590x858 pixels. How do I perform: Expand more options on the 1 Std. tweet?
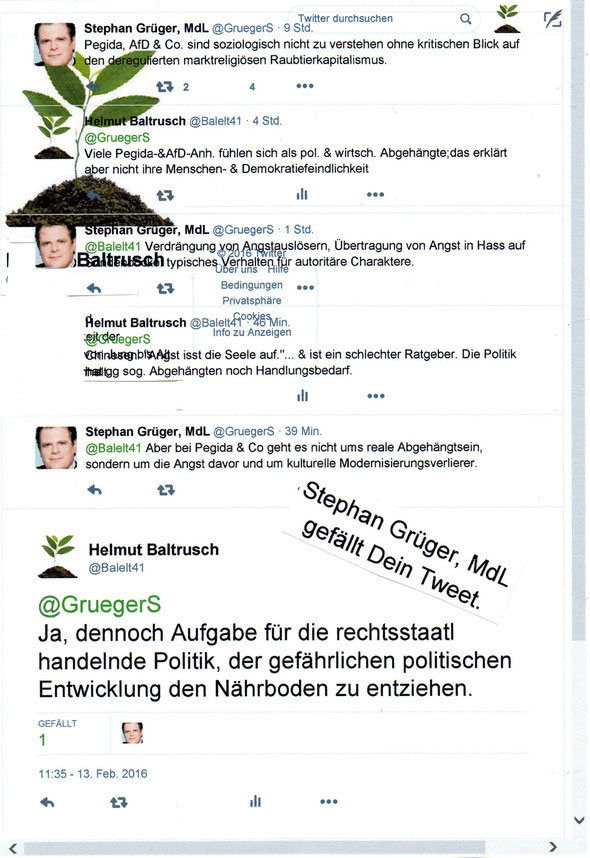click(305, 288)
